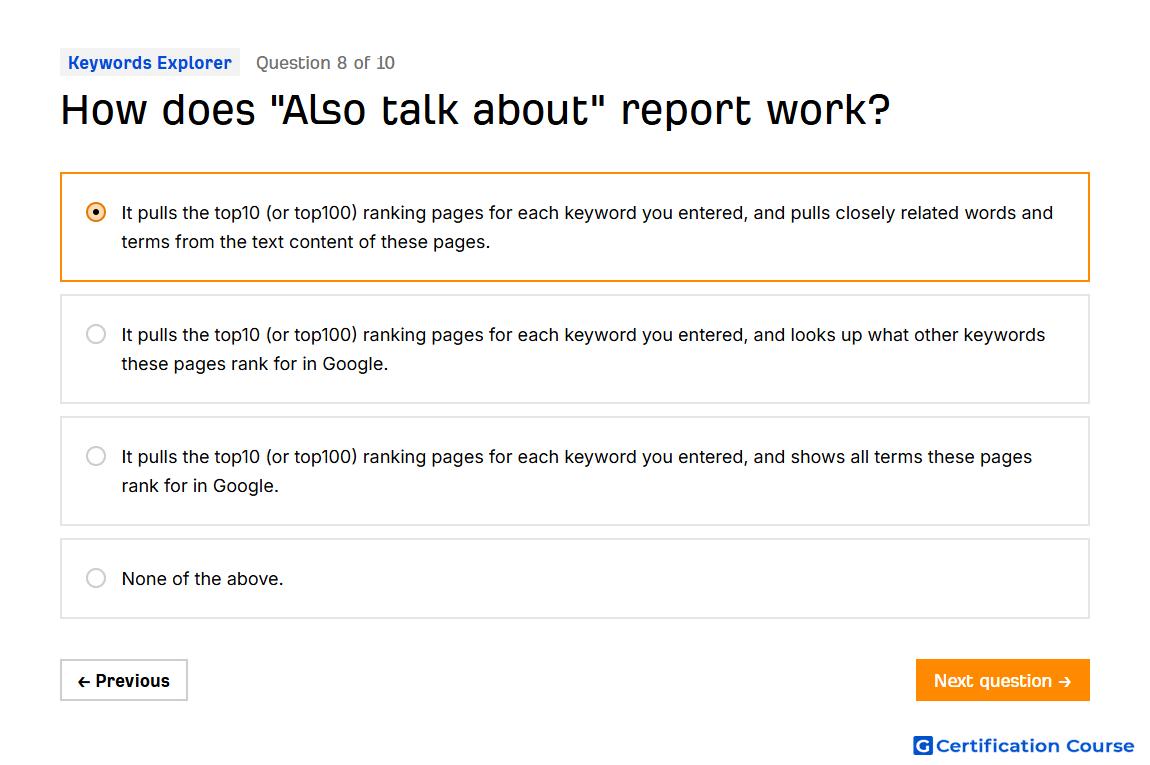The height and width of the screenshot is (765, 1150).
Task: Select the 'shows all terms these pages rank for' radio option
Action: [x=95, y=456]
